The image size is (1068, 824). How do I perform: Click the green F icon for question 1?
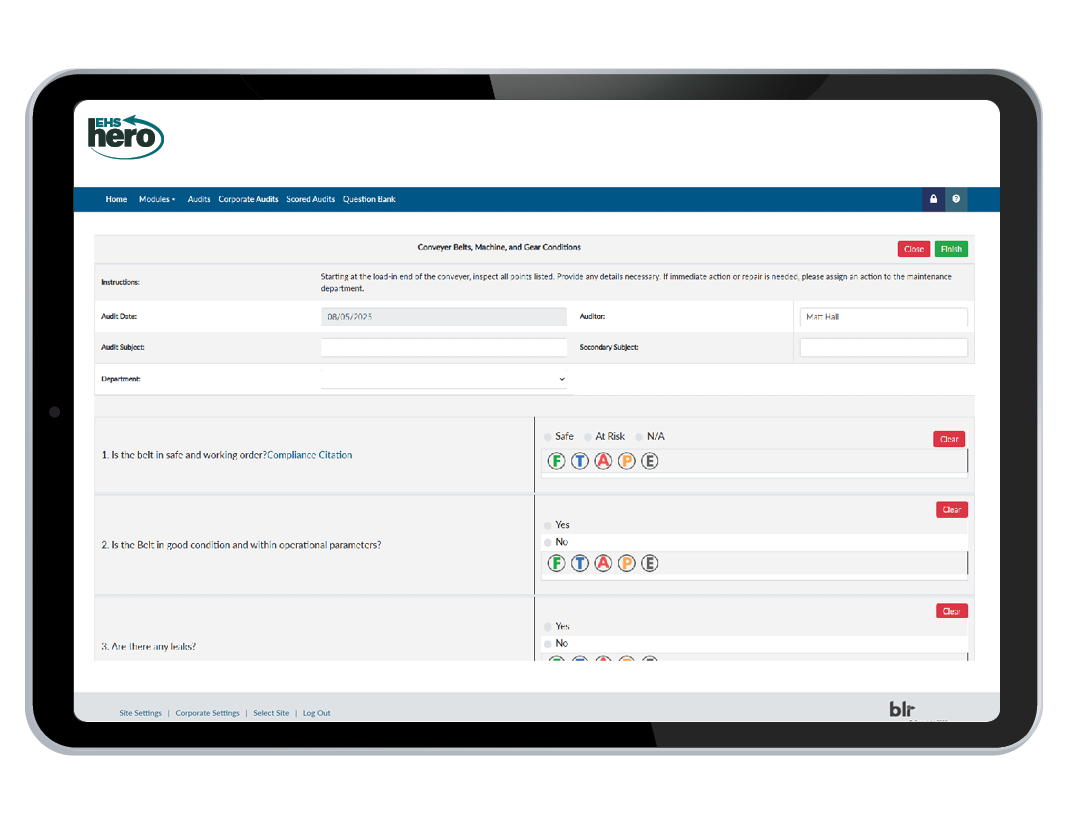pos(556,461)
